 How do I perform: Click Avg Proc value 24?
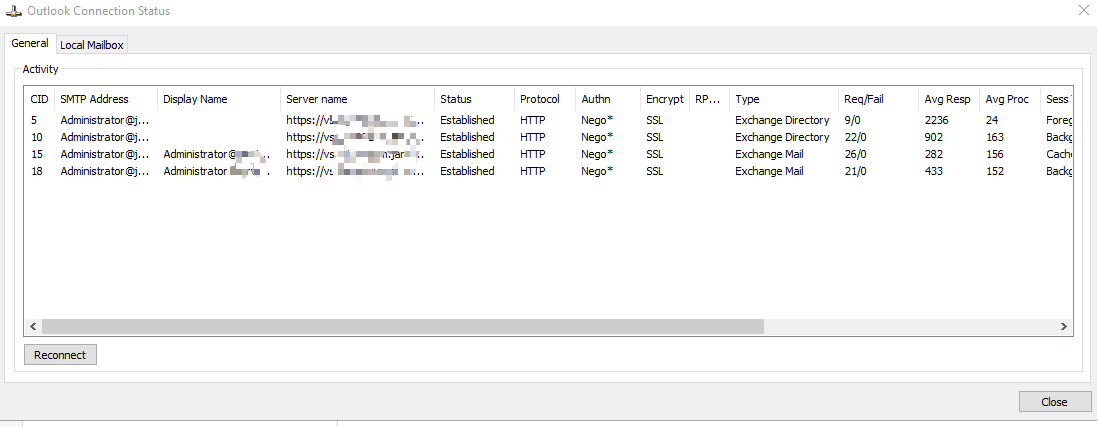(992, 120)
